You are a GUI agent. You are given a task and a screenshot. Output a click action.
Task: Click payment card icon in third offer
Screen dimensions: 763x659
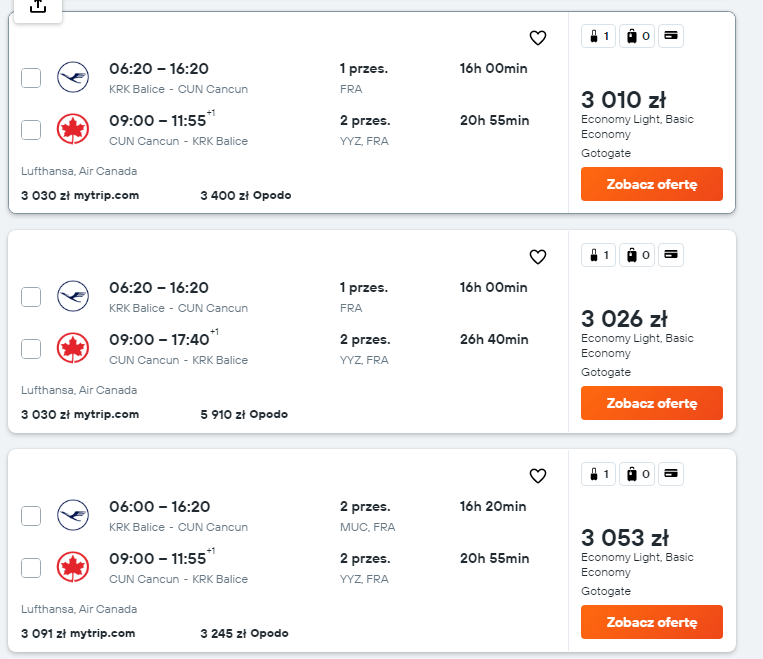[671, 474]
